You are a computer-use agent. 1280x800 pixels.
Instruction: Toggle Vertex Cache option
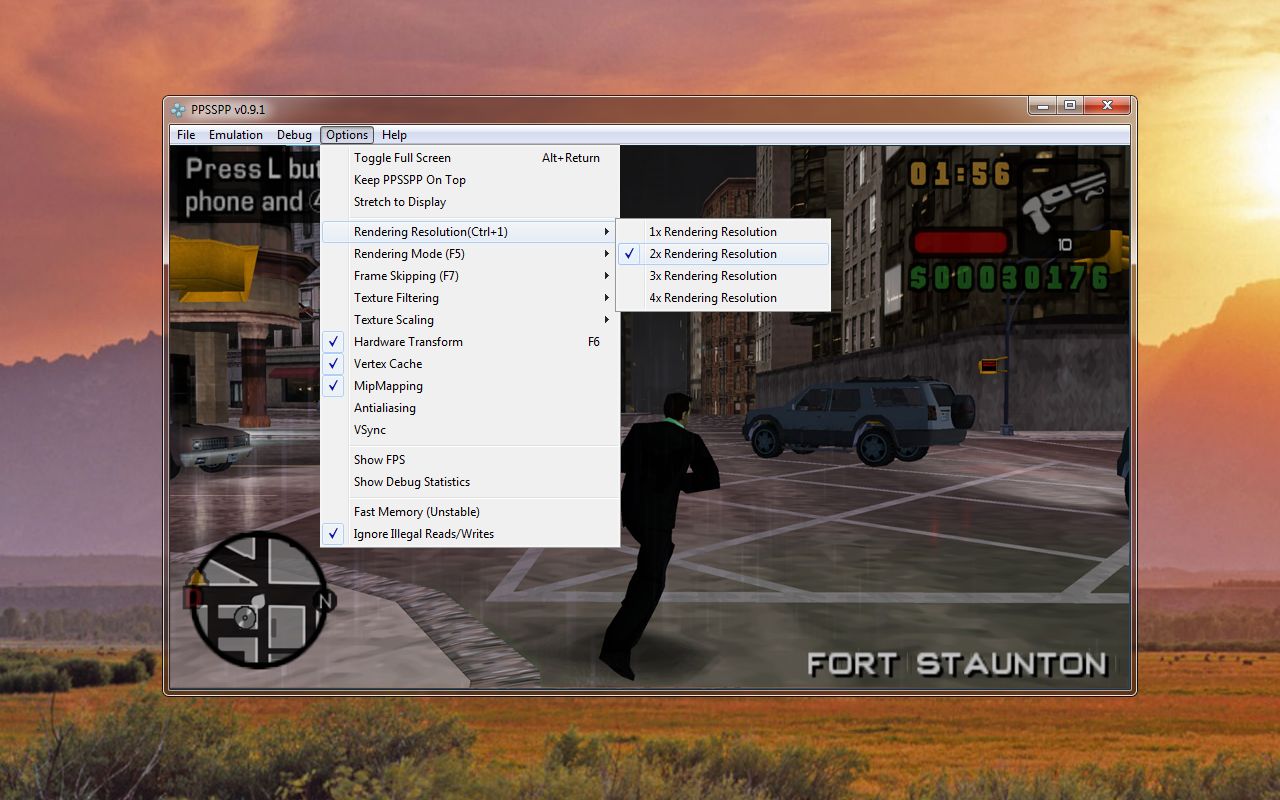tap(470, 364)
